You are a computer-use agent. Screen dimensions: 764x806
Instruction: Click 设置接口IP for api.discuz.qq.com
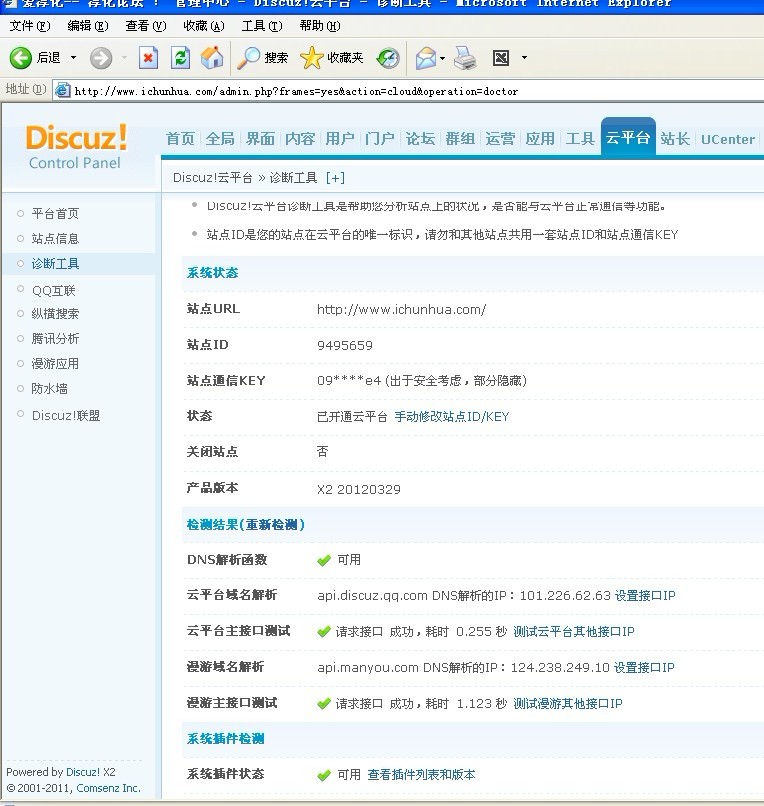(645, 595)
